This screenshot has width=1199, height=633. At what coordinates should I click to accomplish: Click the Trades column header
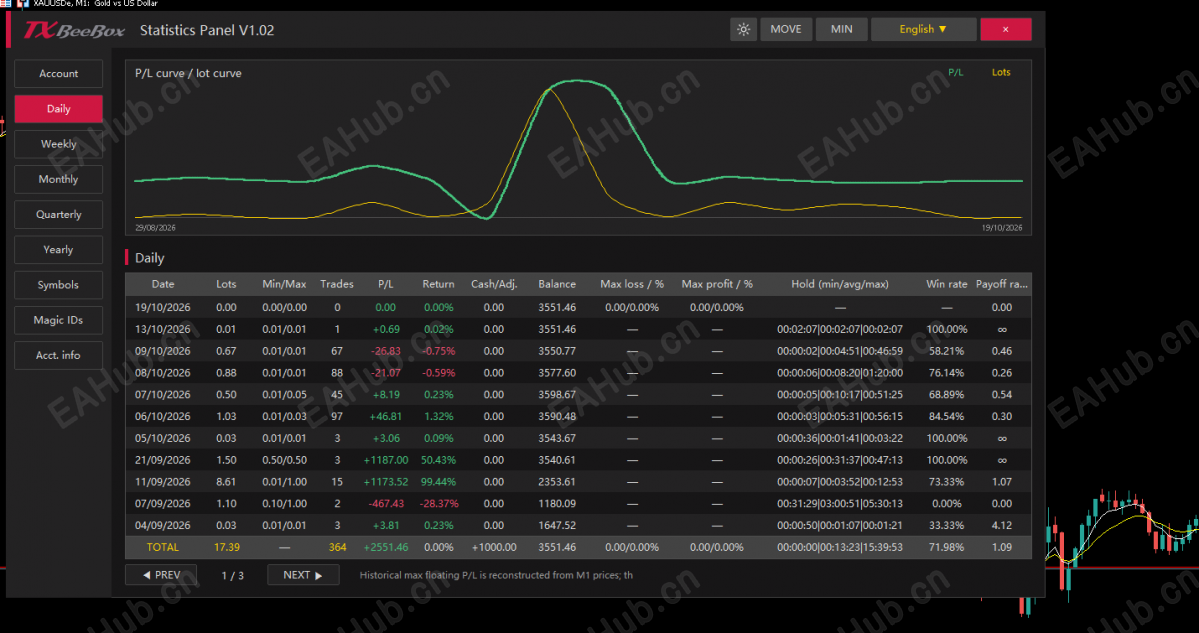point(337,284)
